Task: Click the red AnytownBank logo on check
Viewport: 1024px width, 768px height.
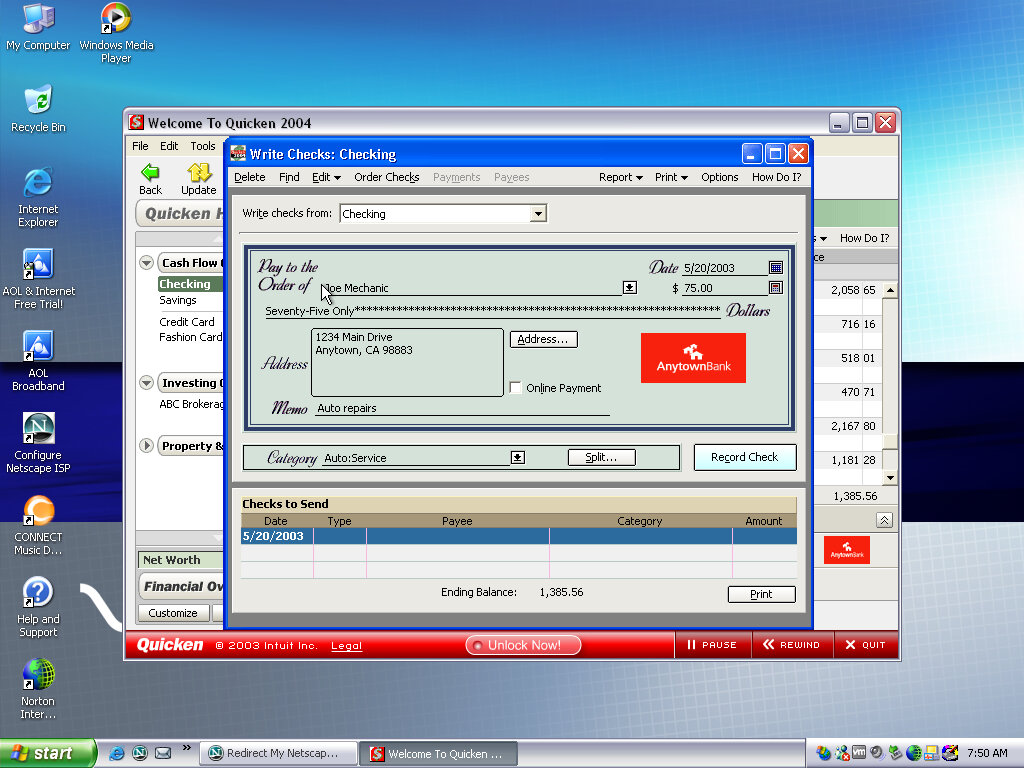Action: tap(693, 358)
